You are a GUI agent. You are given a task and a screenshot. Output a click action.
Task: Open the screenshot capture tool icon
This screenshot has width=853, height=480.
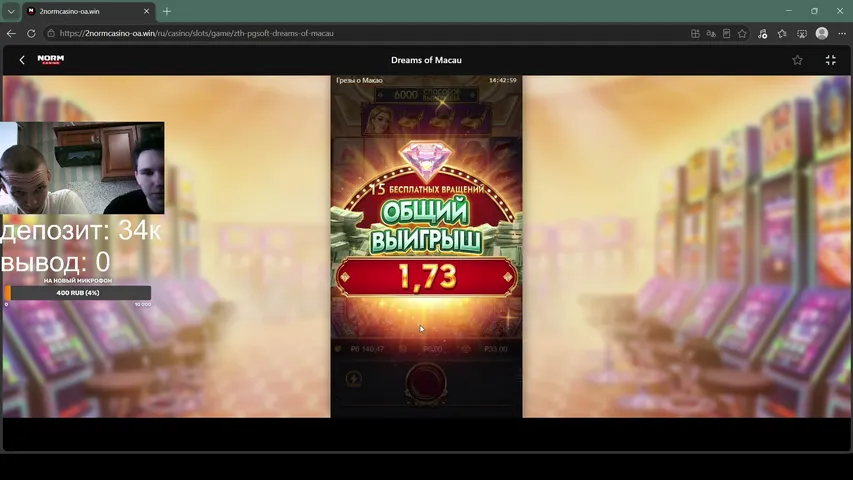click(802, 34)
